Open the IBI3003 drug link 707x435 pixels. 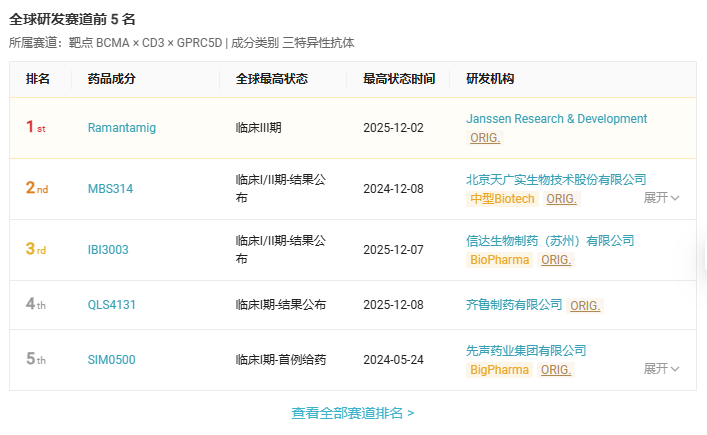pos(108,250)
